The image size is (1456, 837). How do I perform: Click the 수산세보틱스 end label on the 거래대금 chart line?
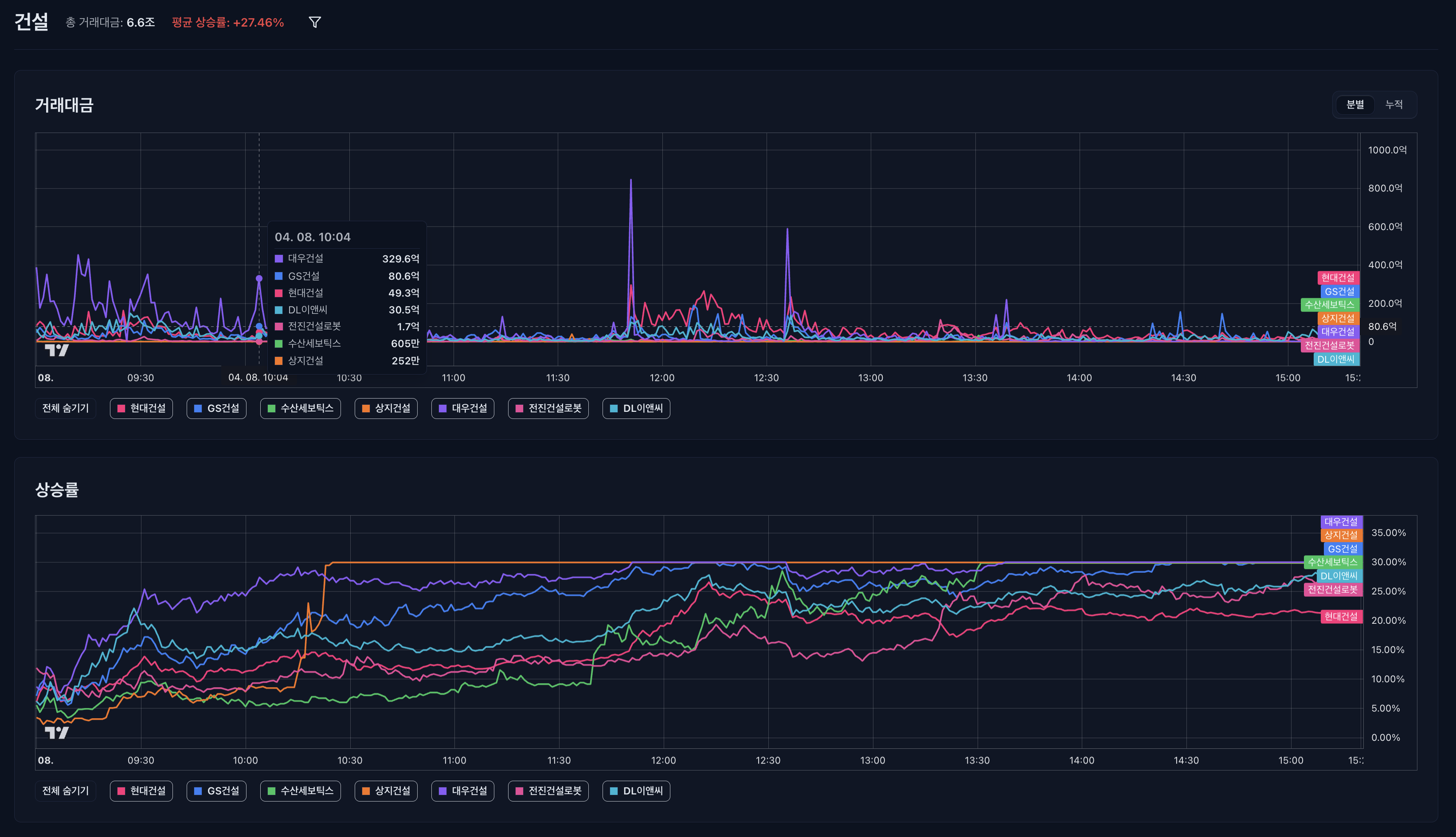point(1330,305)
